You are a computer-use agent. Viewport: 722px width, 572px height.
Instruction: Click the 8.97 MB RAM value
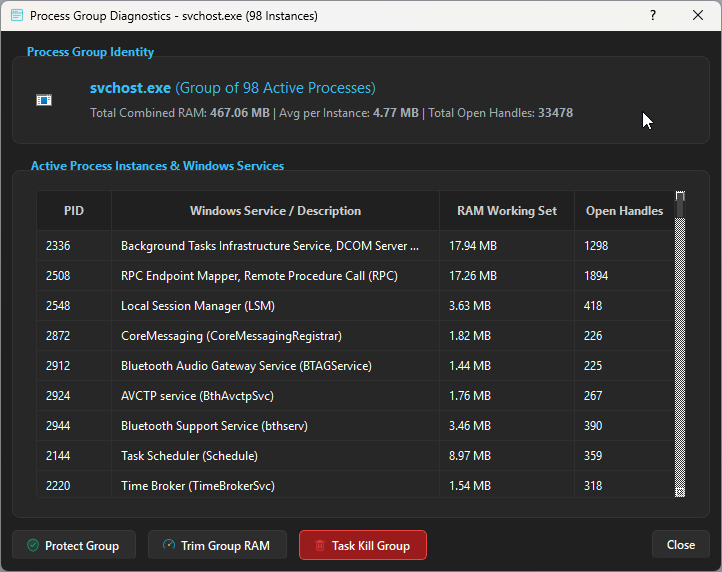(x=470, y=455)
